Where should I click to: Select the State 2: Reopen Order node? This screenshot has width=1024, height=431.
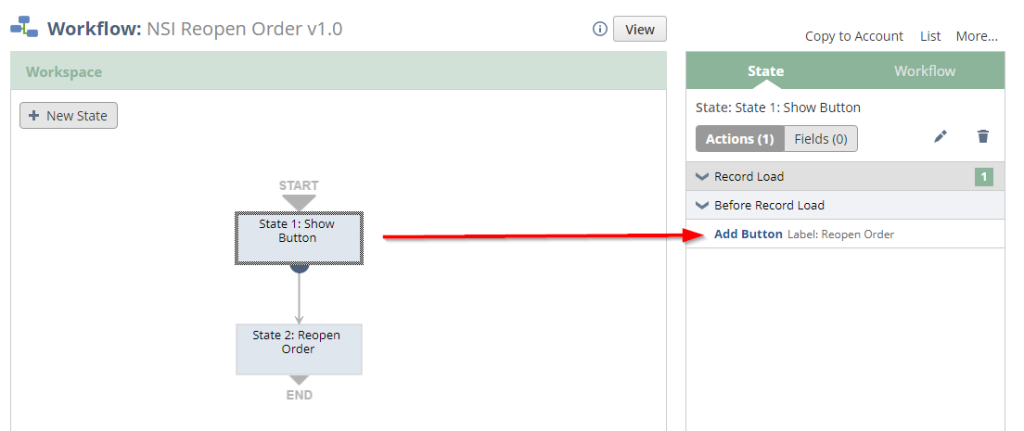(299, 349)
